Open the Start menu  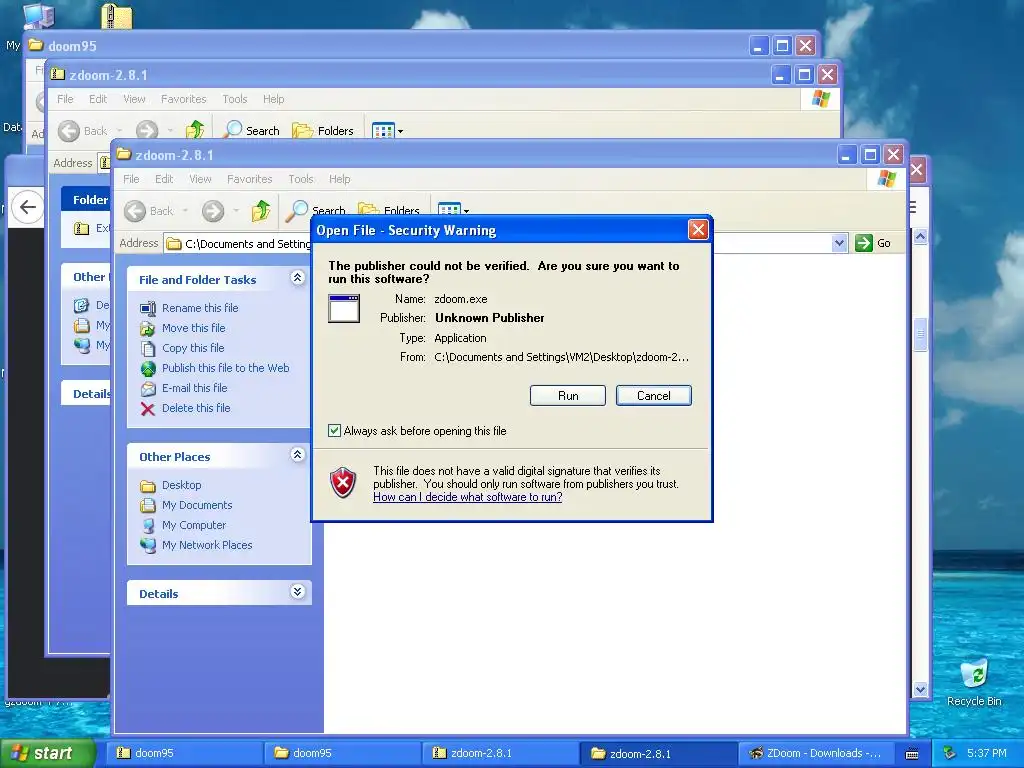[48, 753]
